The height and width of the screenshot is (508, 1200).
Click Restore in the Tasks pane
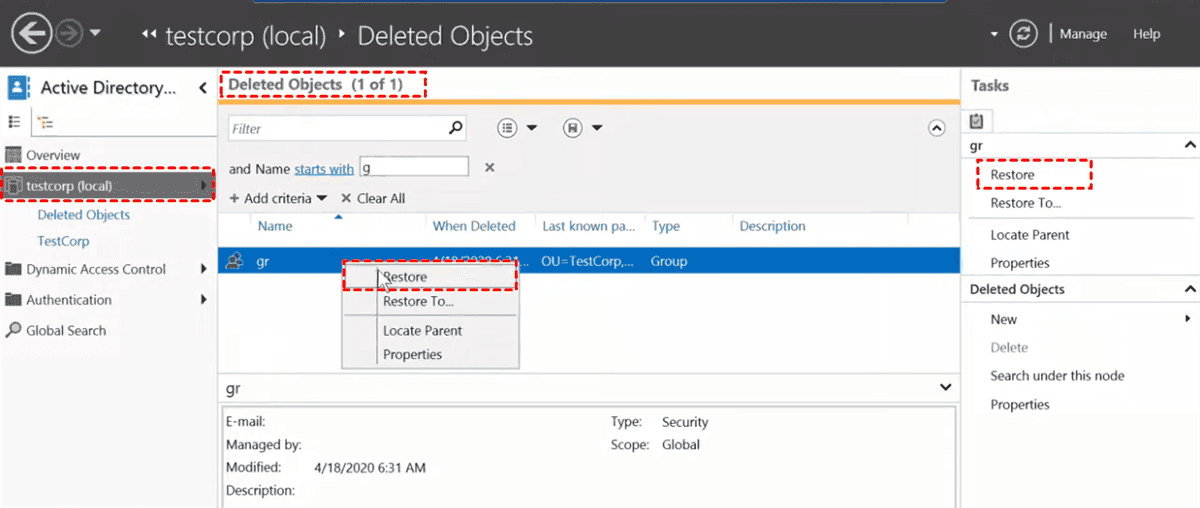pyautogui.click(x=1012, y=175)
